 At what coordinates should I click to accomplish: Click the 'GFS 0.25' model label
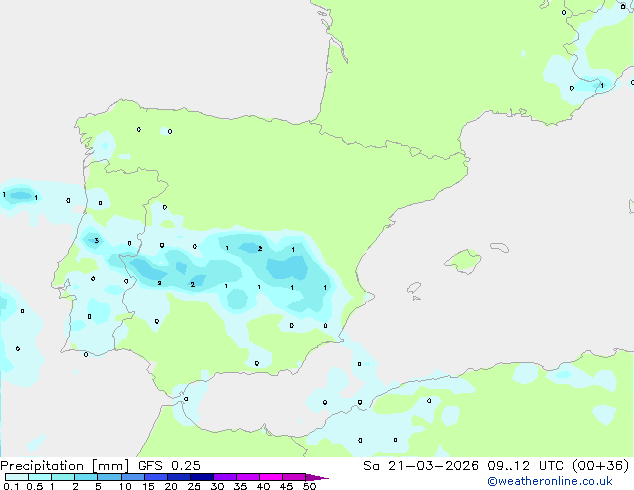tap(169, 466)
